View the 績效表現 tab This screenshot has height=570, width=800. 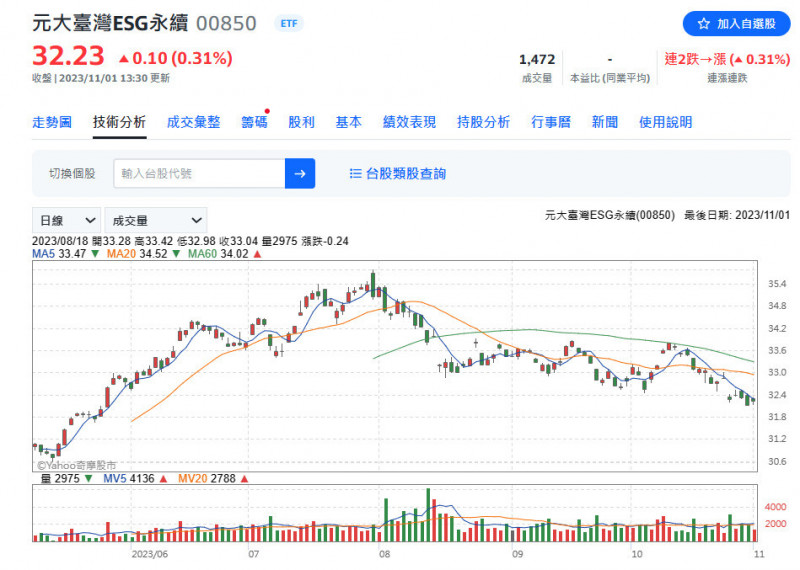click(x=409, y=122)
